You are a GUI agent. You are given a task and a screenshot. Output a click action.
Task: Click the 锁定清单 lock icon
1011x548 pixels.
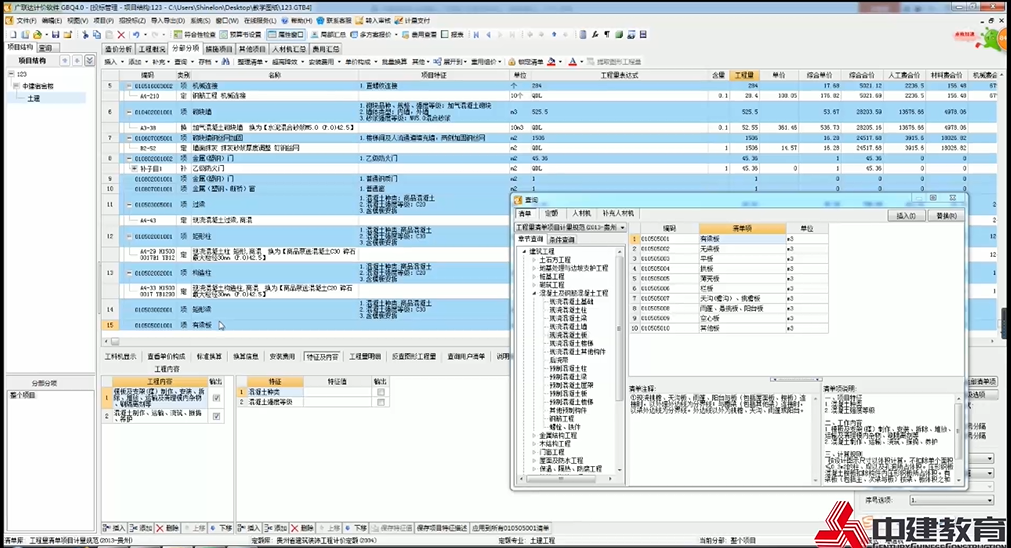512,62
